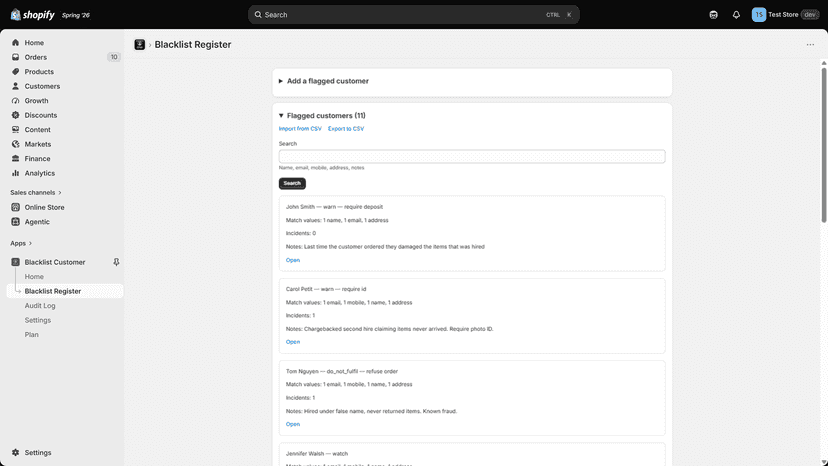Click Spring '26 edition label
Screen dimensions: 828x466
coord(76,15)
